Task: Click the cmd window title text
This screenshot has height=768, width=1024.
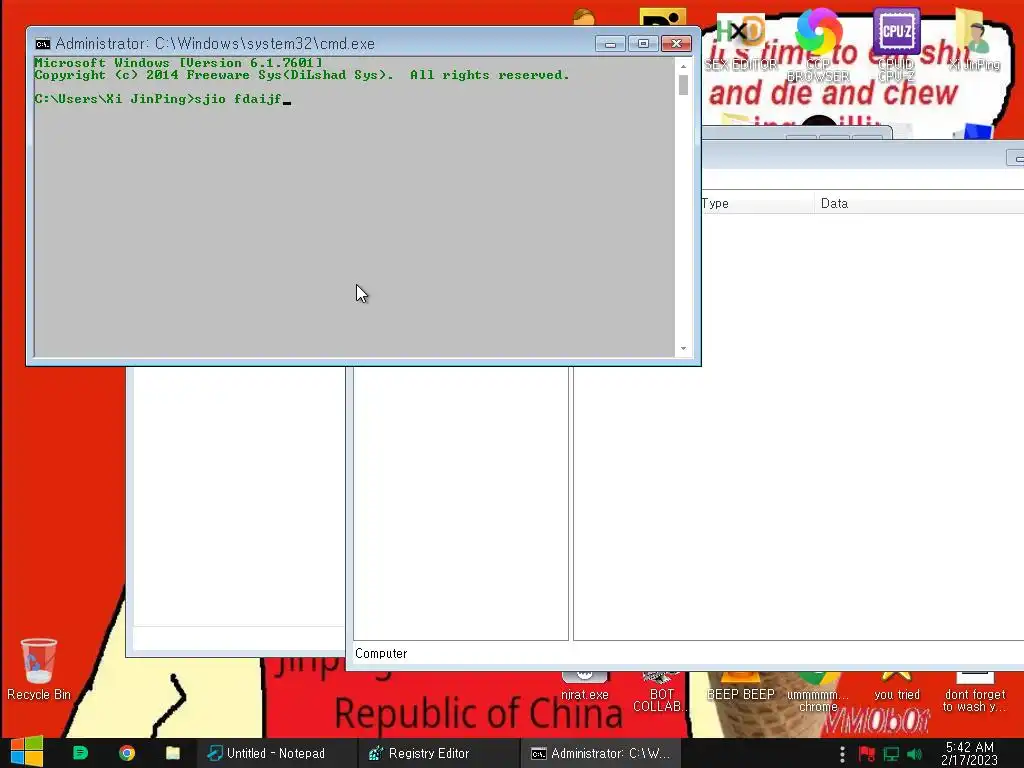Action: point(215,44)
